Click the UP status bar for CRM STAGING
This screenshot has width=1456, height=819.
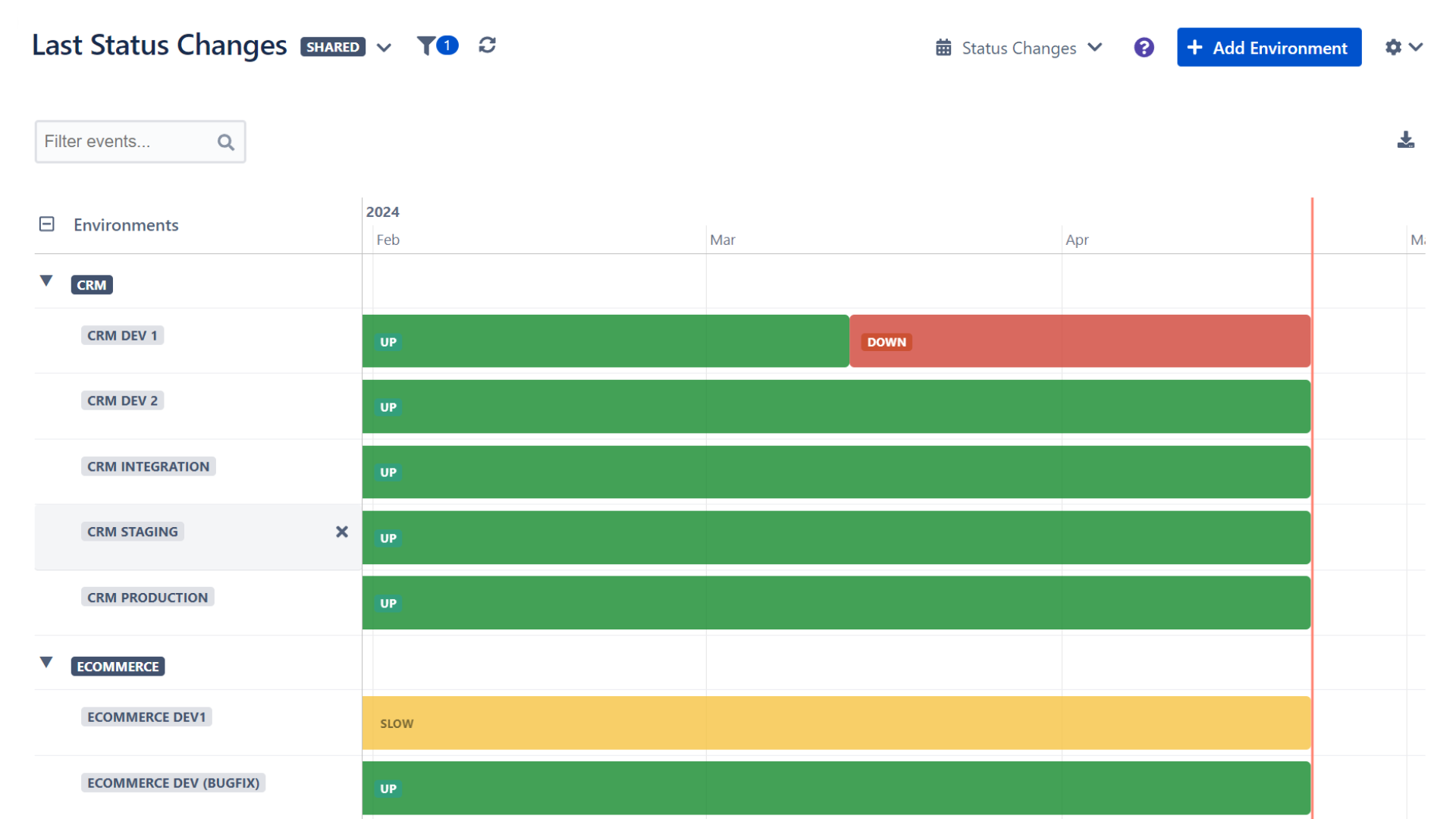(x=836, y=538)
